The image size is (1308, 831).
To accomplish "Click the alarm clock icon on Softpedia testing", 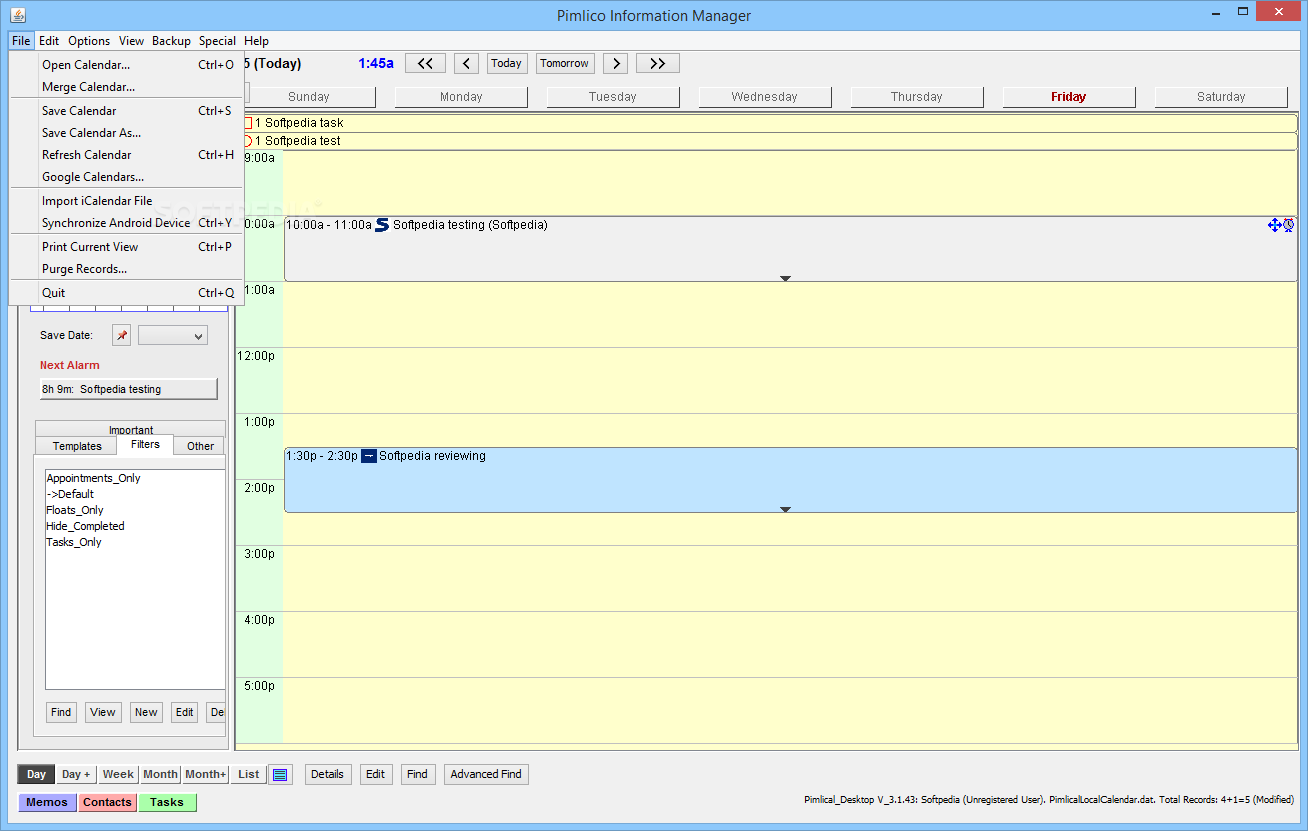I will tap(1289, 225).
